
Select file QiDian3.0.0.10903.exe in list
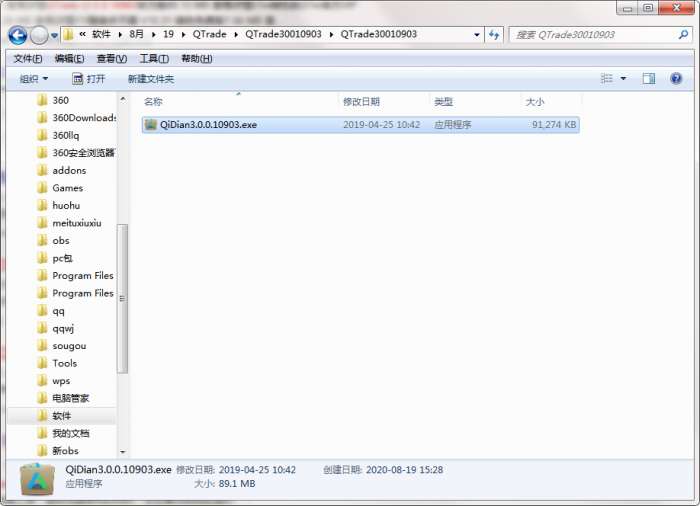[361, 125]
